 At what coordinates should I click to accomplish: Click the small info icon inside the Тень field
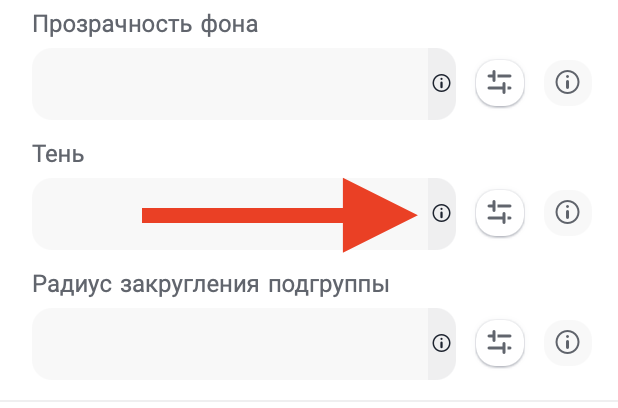pyautogui.click(x=441, y=213)
